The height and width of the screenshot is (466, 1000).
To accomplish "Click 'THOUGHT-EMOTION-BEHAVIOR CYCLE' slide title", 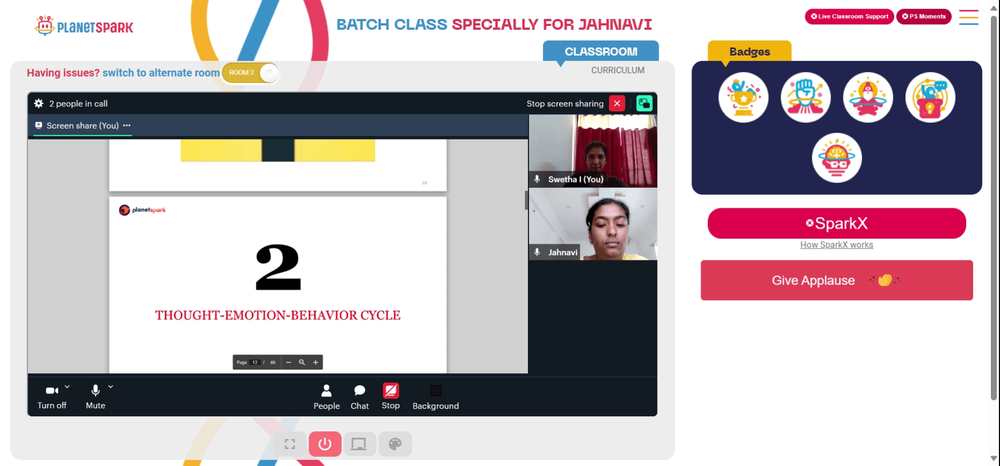I will tap(277, 315).
